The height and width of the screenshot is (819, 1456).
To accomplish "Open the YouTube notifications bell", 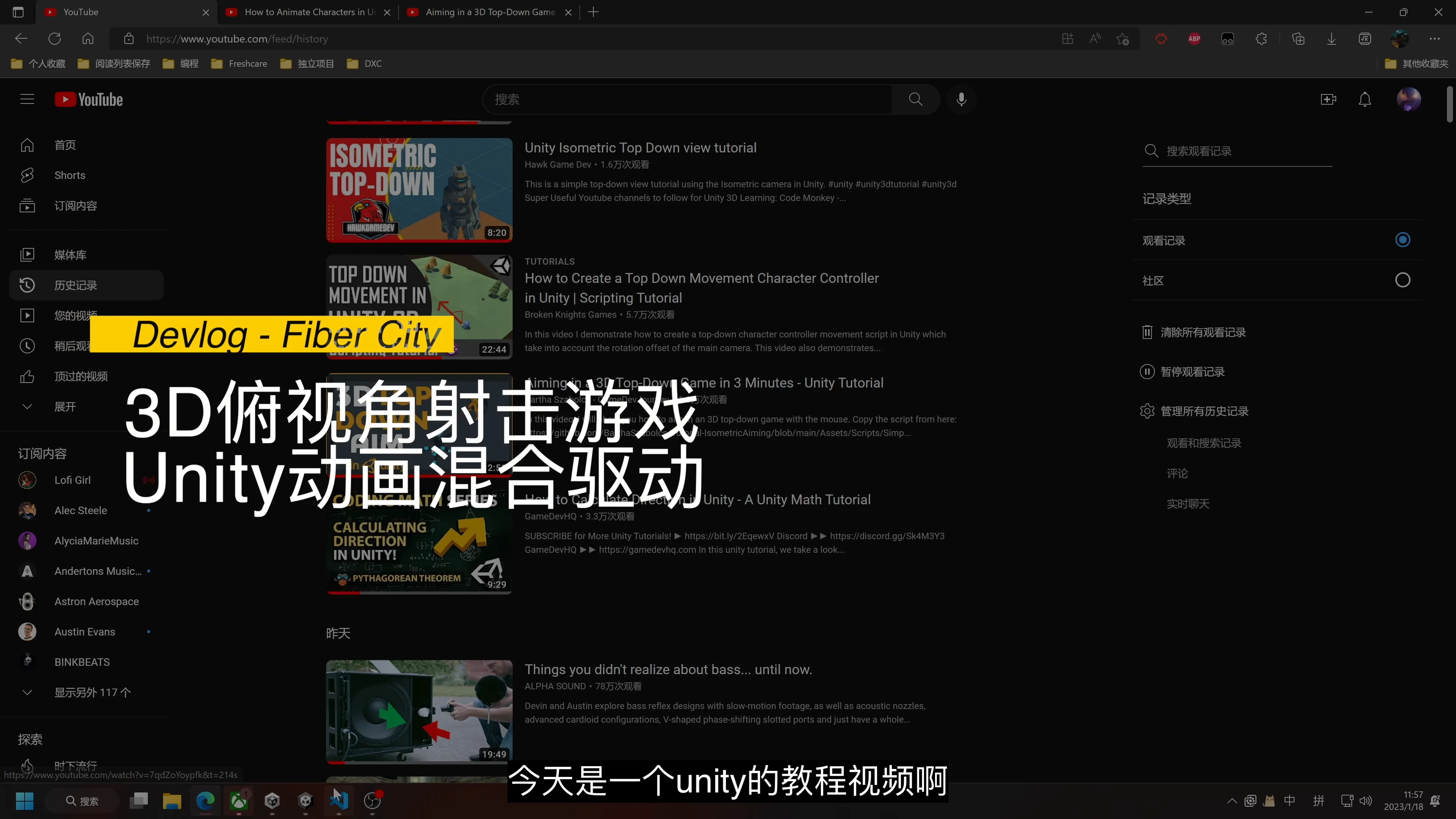I will pyautogui.click(x=1365, y=99).
